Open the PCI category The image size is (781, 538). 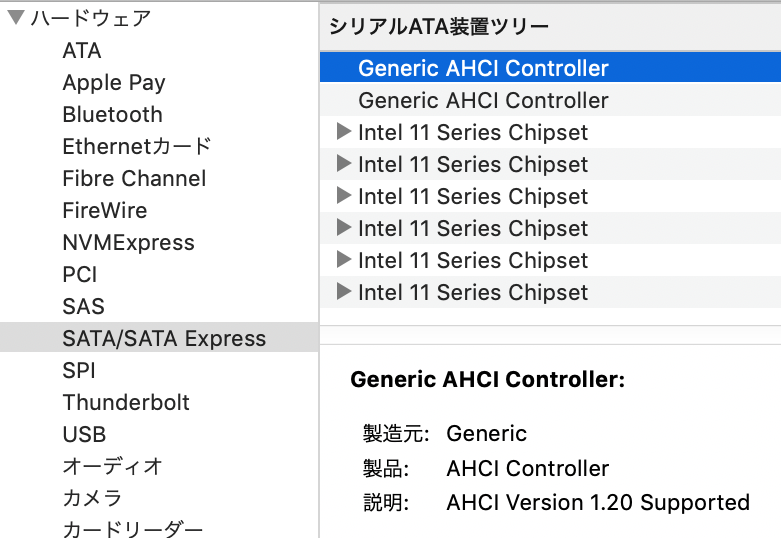click(x=80, y=274)
